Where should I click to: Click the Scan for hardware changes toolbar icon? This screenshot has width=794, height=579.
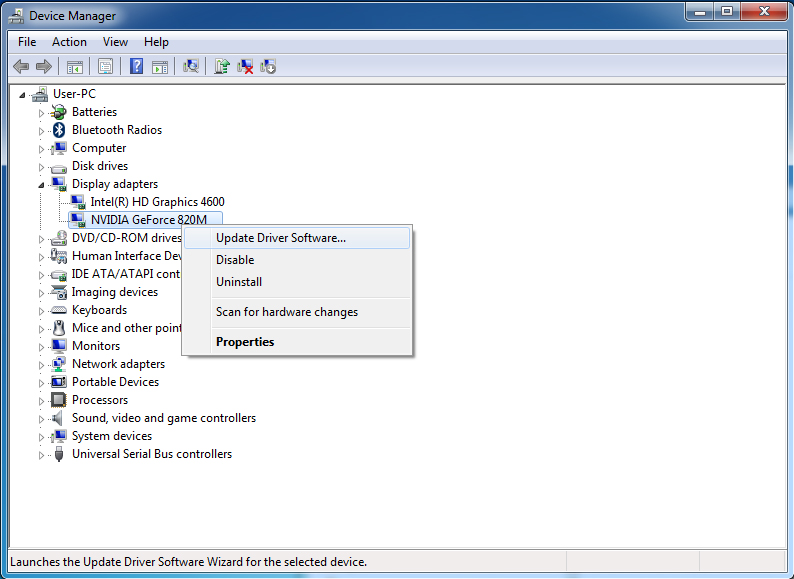click(190, 66)
